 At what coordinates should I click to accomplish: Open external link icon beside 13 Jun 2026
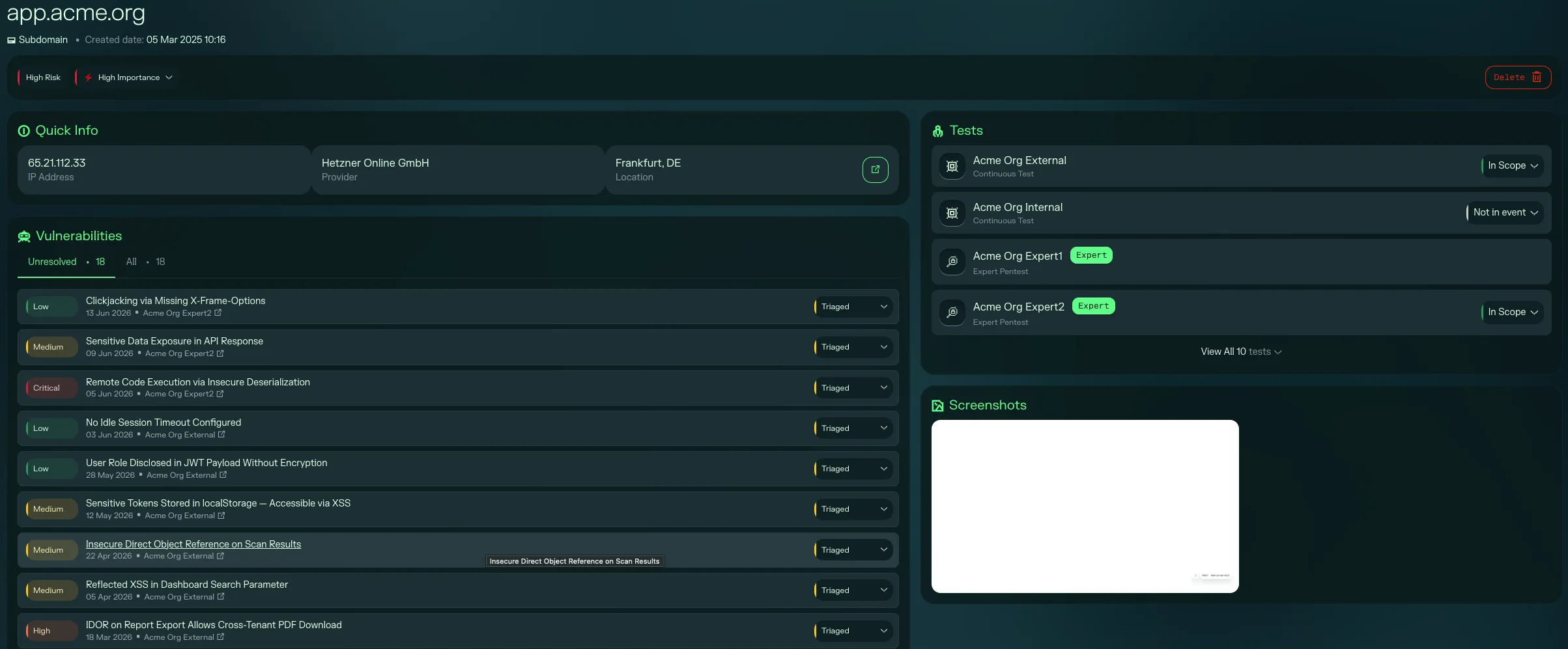click(218, 313)
